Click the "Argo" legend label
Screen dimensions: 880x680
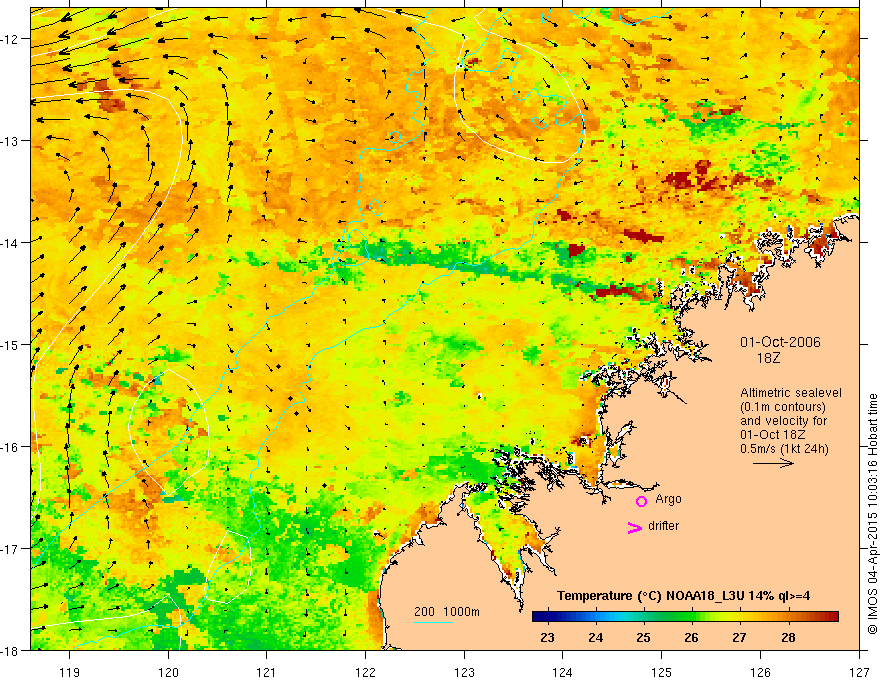pos(668,499)
